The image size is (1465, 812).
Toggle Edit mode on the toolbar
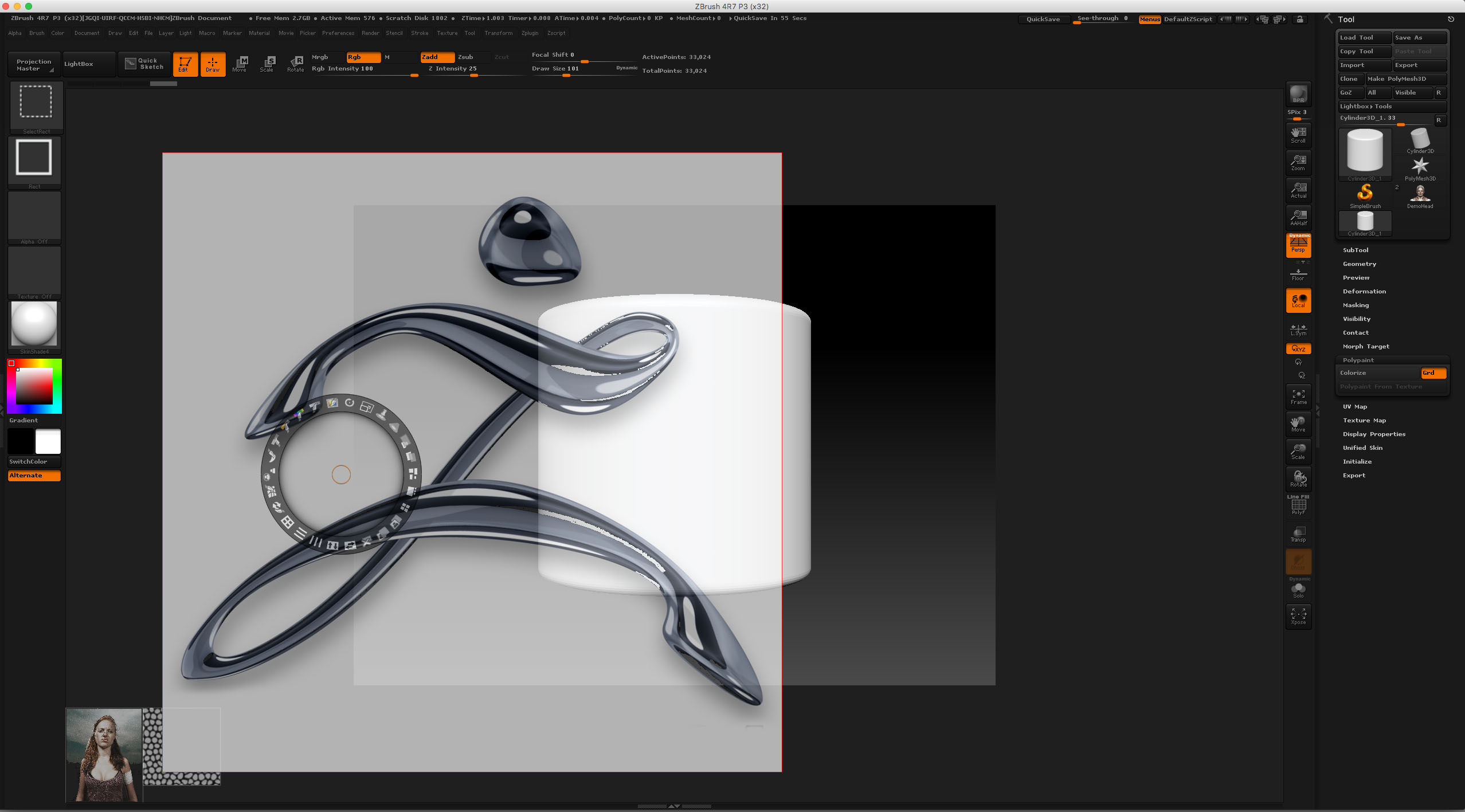pyautogui.click(x=185, y=64)
